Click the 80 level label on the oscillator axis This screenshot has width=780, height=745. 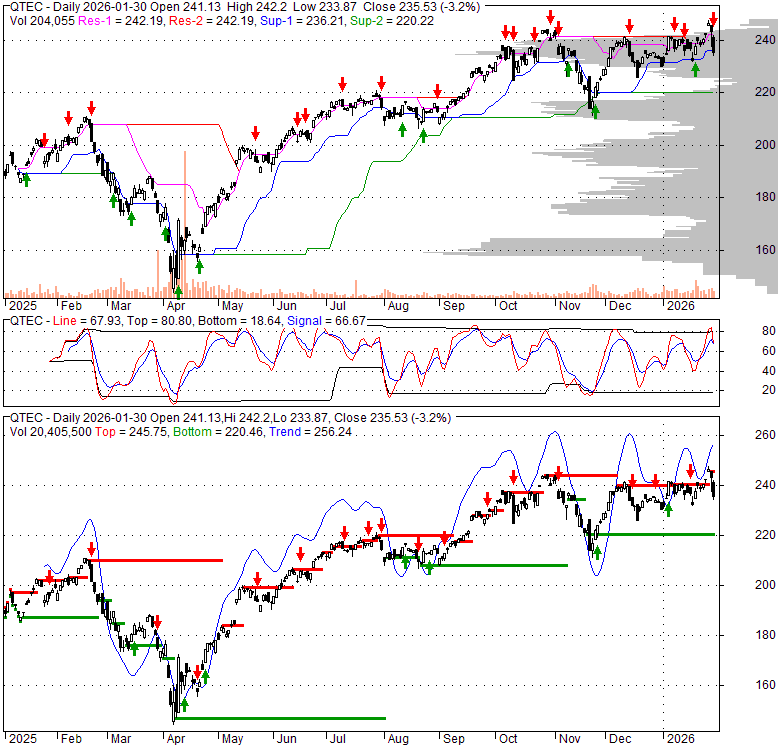tap(769, 331)
